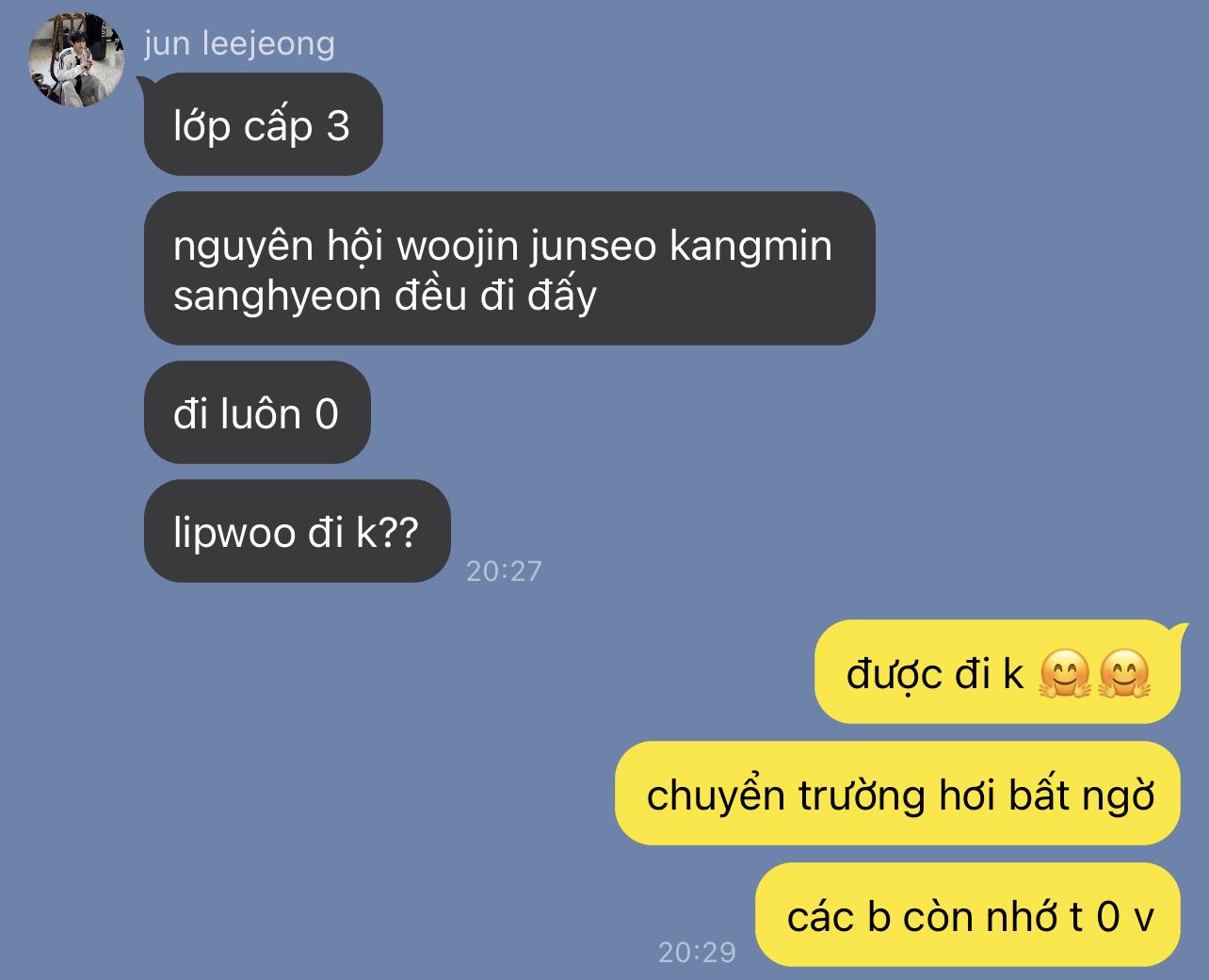
Task: Click the 20:27 timestamp
Action: pyautogui.click(x=504, y=571)
